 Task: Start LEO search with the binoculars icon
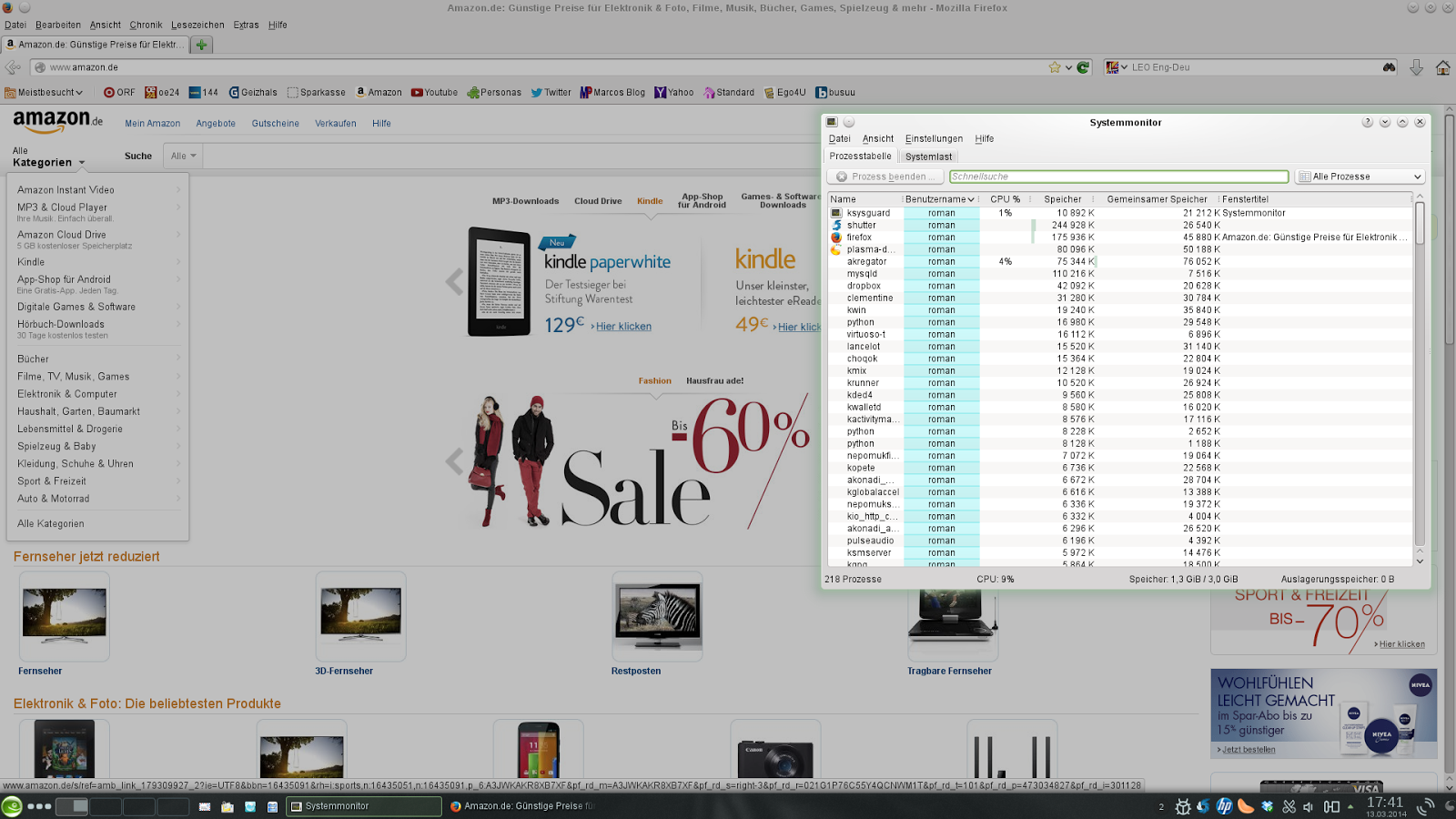pos(1389,67)
